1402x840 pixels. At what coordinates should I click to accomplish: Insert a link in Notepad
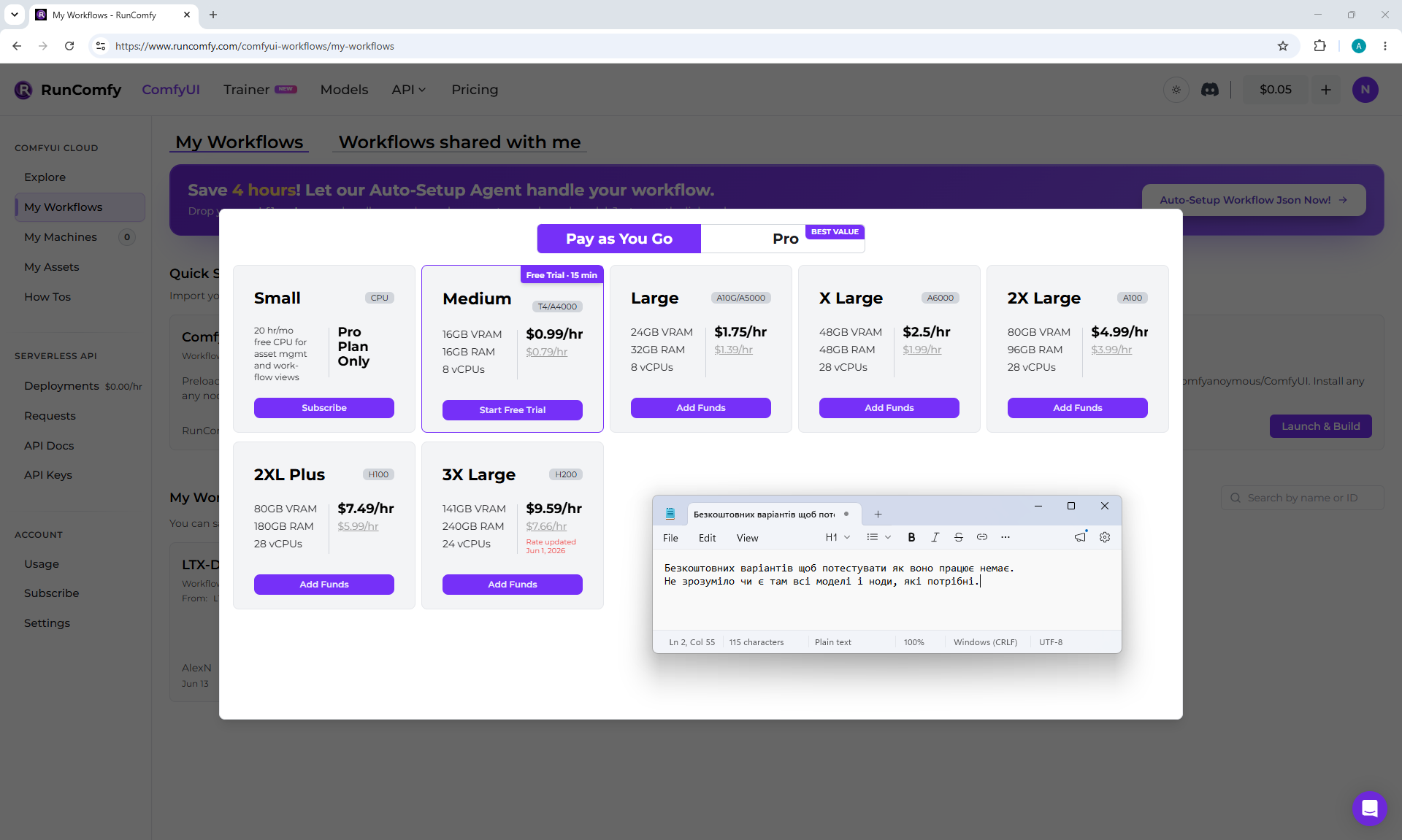982,537
